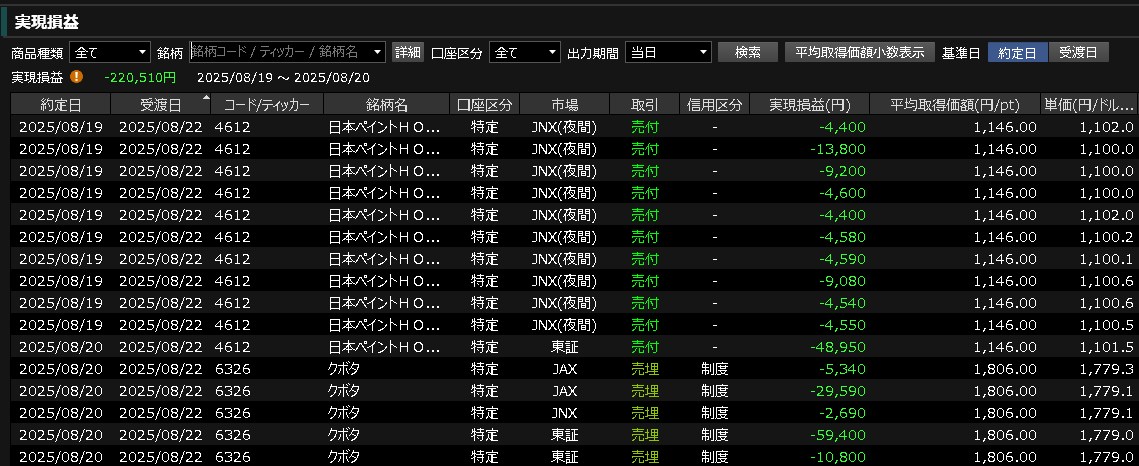Screen dimensions: 1139x466
Task: Click the 市場 column header
Action: [564, 104]
